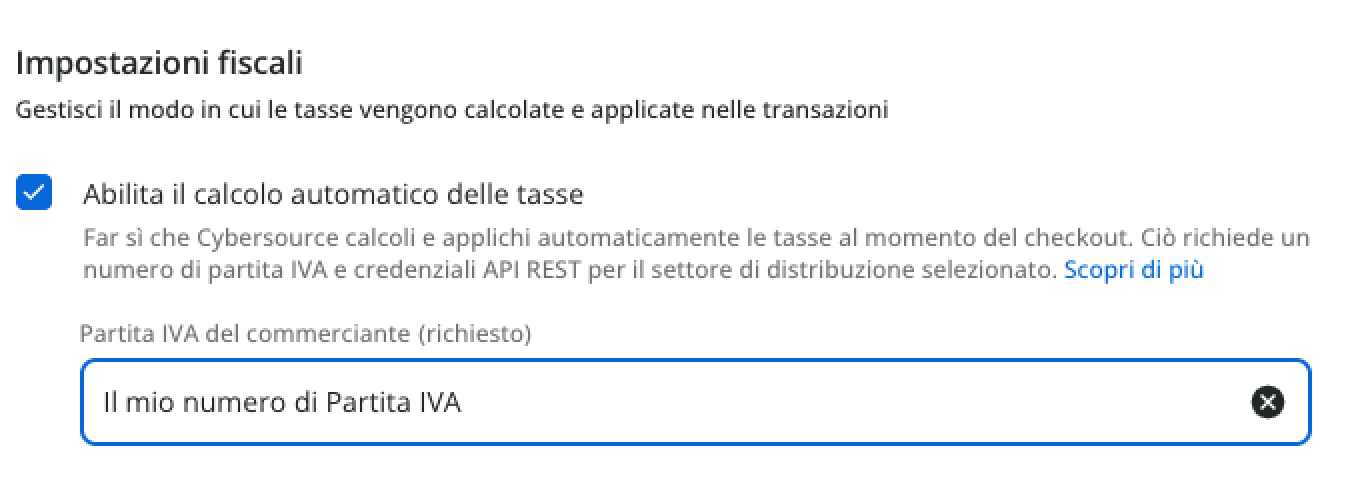Click the "Abilita il calcolo automatico delle tasse" label

pos(332,194)
